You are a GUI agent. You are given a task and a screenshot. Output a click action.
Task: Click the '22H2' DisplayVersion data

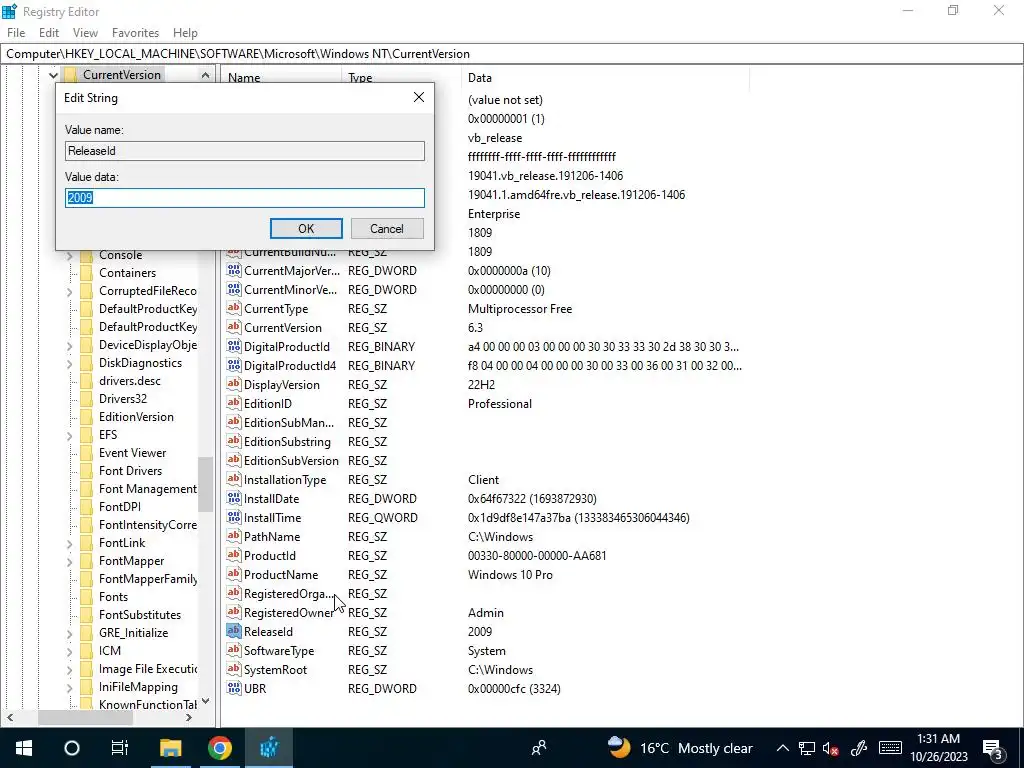[x=481, y=385]
